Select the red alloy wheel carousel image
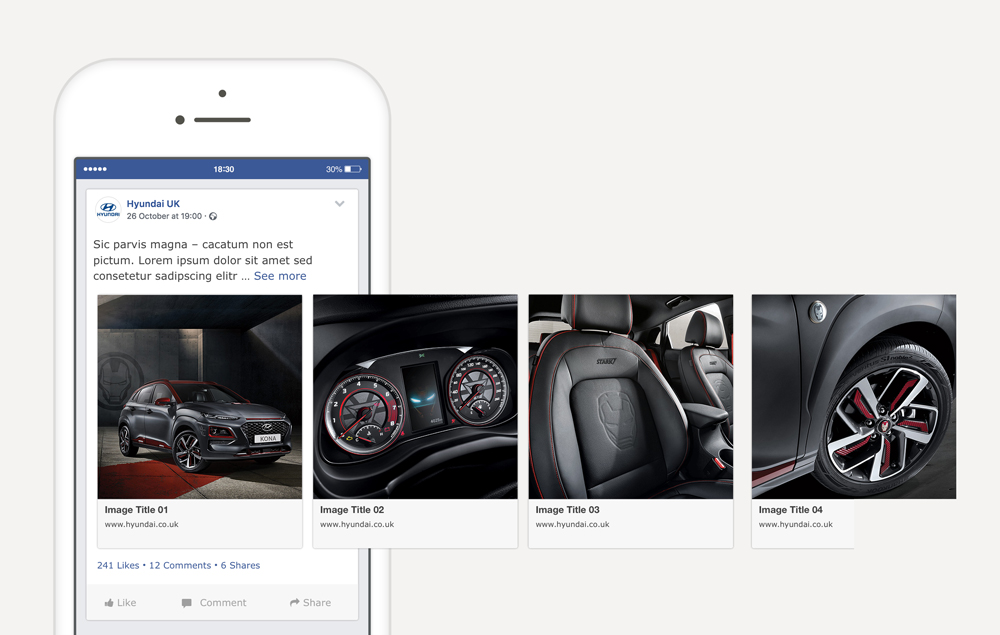This screenshot has height=635, width=1000. 853,397
